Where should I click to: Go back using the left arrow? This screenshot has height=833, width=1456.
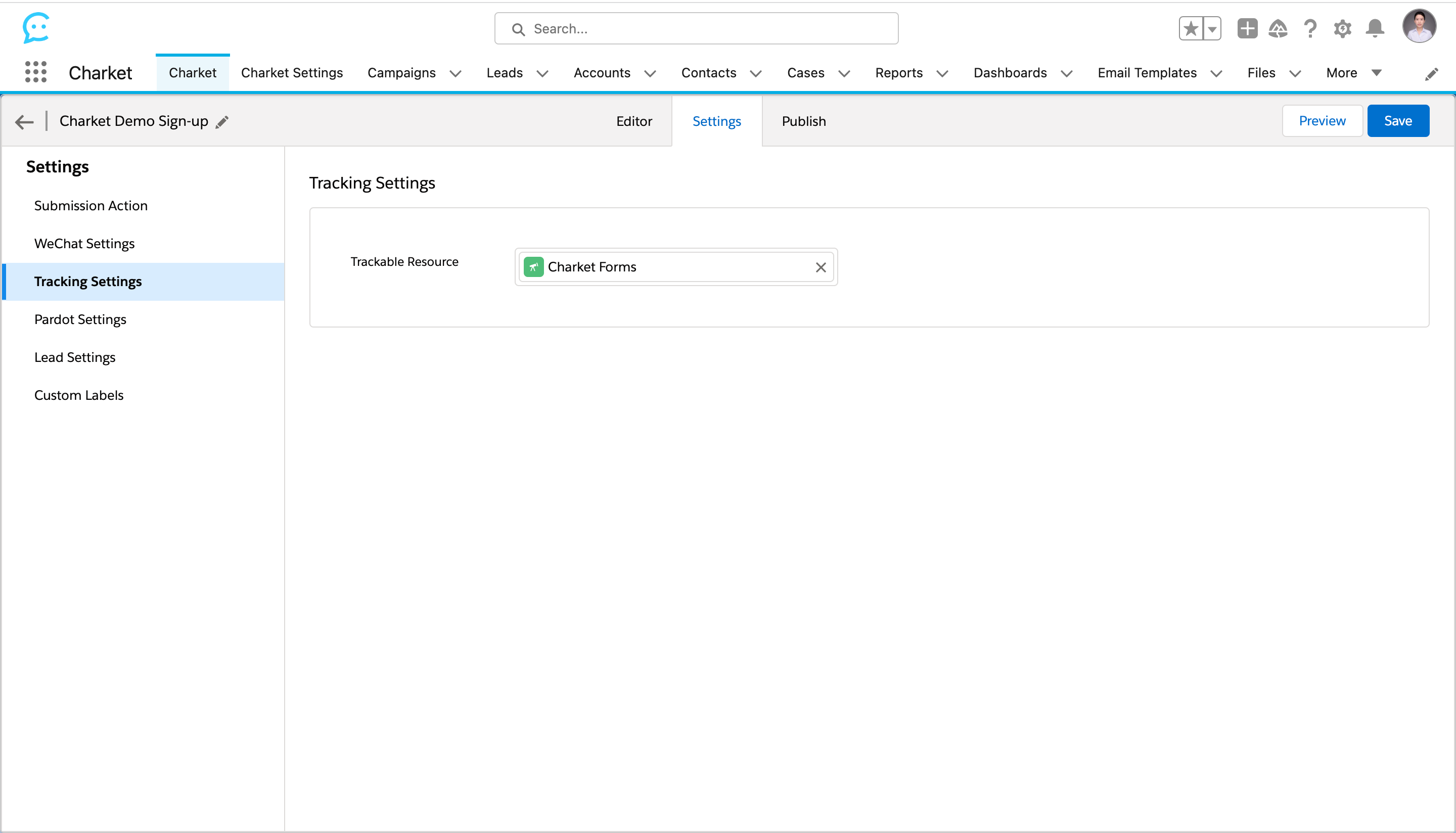coord(25,121)
